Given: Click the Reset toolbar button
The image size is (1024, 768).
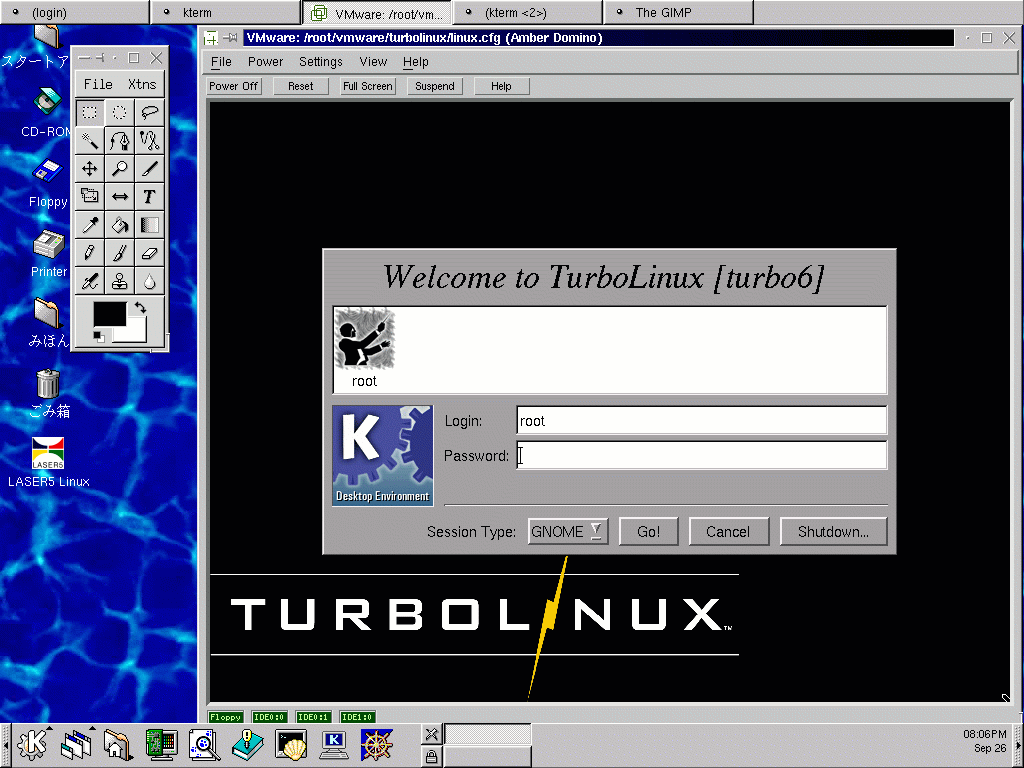Looking at the screenshot, I should pyautogui.click(x=300, y=86).
